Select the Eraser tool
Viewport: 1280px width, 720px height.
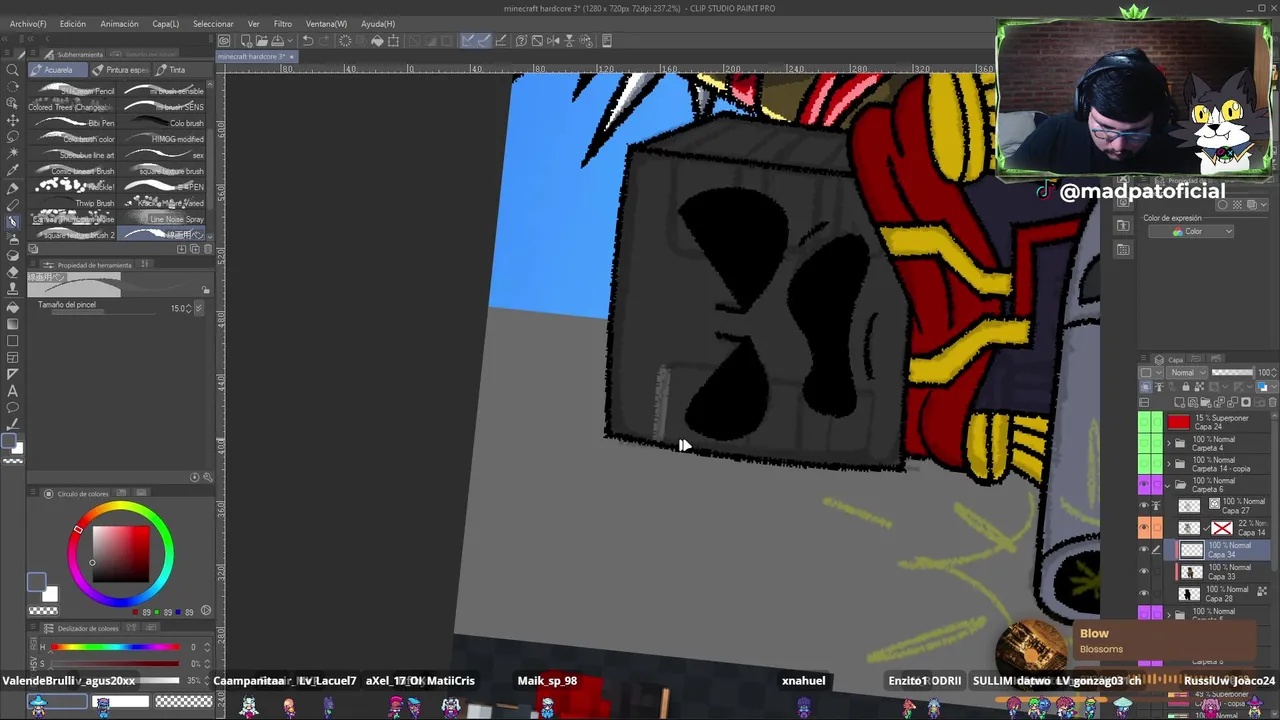pyautogui.click(x=12, y=273)
